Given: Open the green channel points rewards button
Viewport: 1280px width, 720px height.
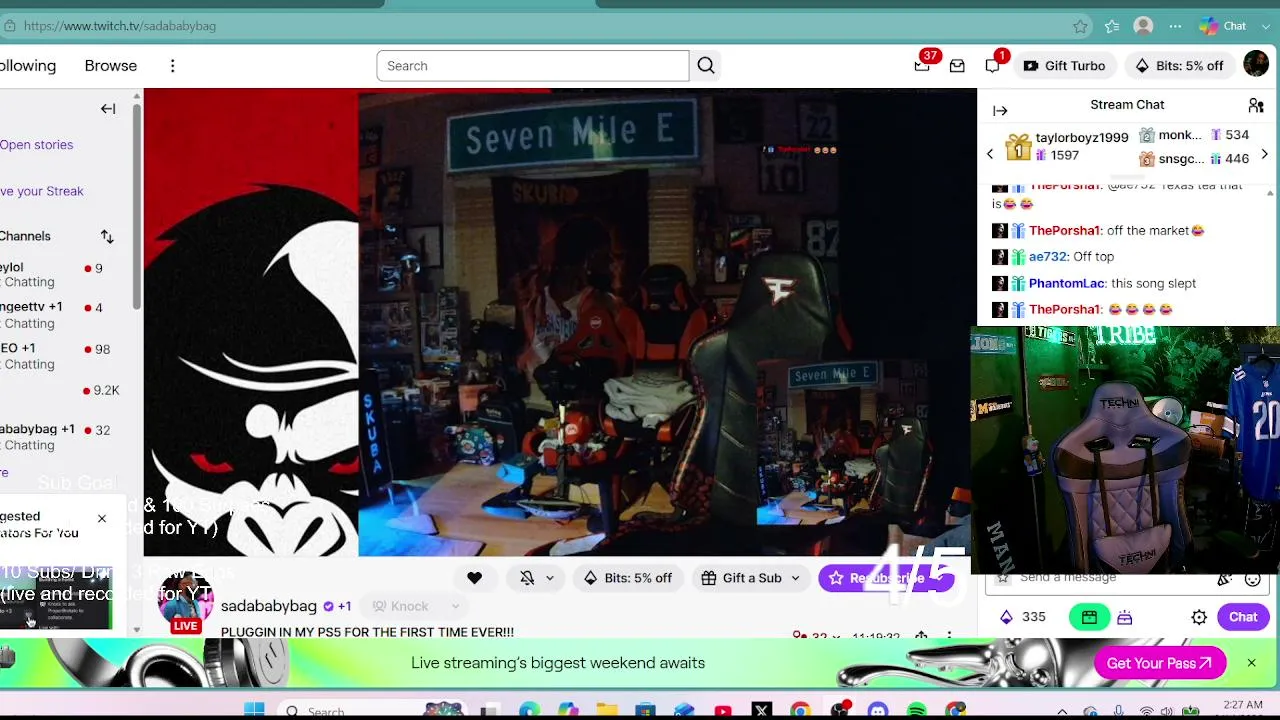Looking at the screenshot, I should point(1089,617).
